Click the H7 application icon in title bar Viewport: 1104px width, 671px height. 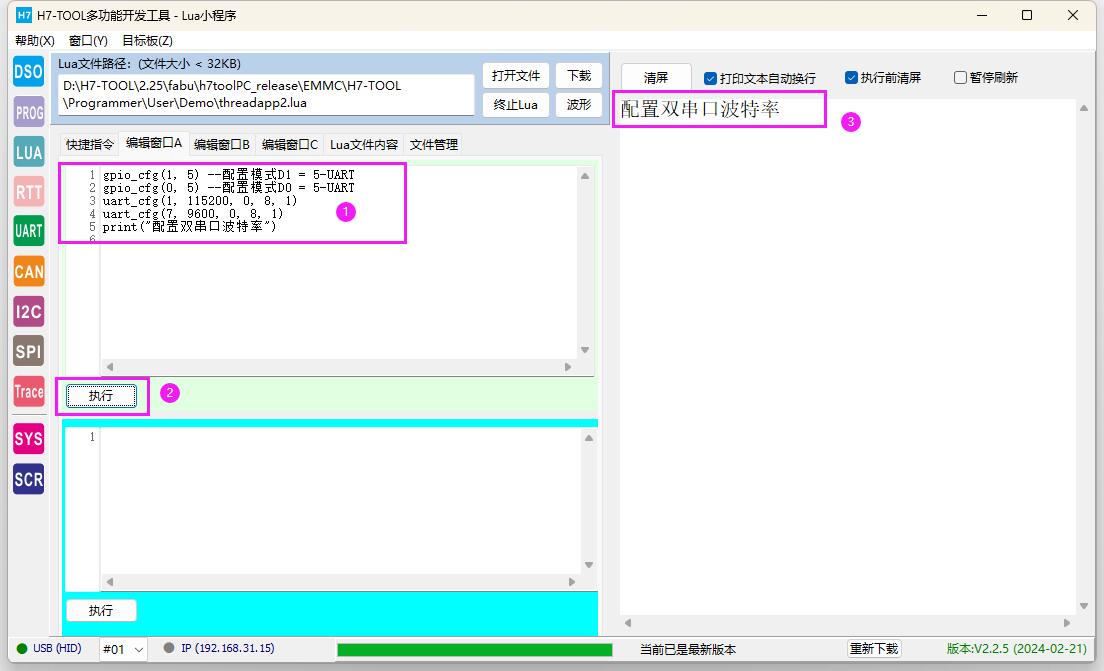point(24,15)
